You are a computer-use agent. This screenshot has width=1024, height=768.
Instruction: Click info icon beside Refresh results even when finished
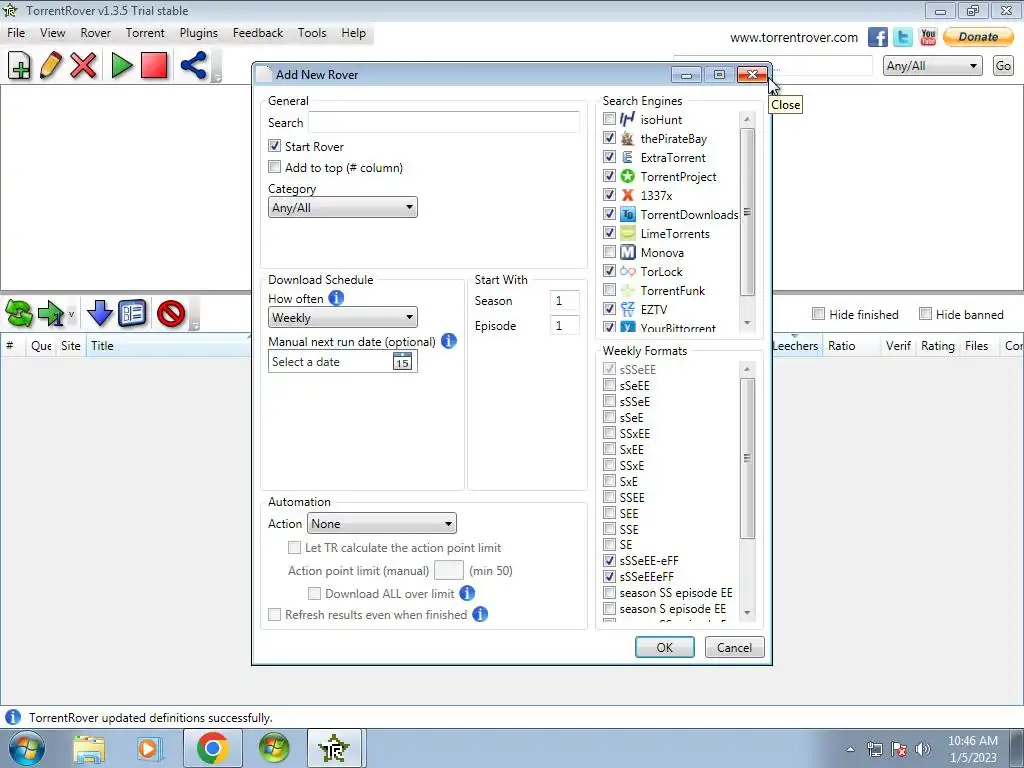480,615
